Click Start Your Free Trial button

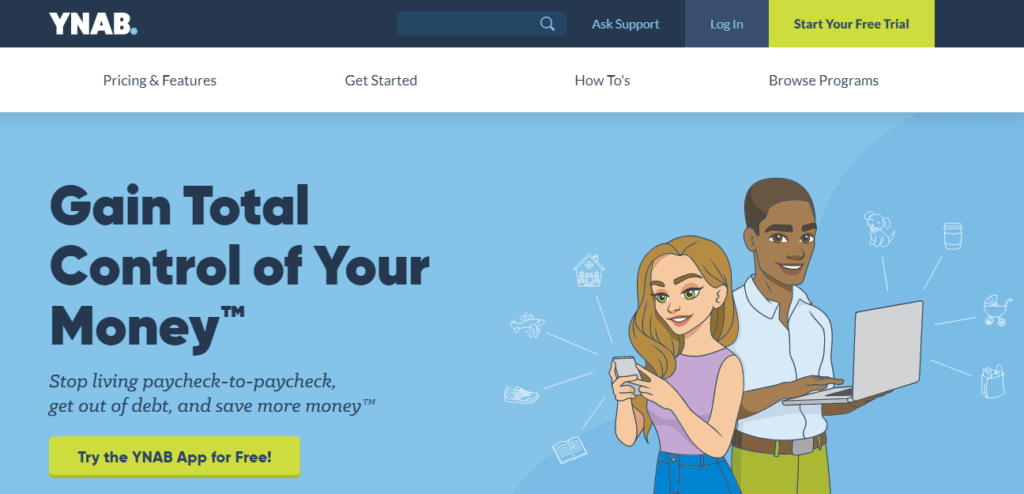coord(852,24)
